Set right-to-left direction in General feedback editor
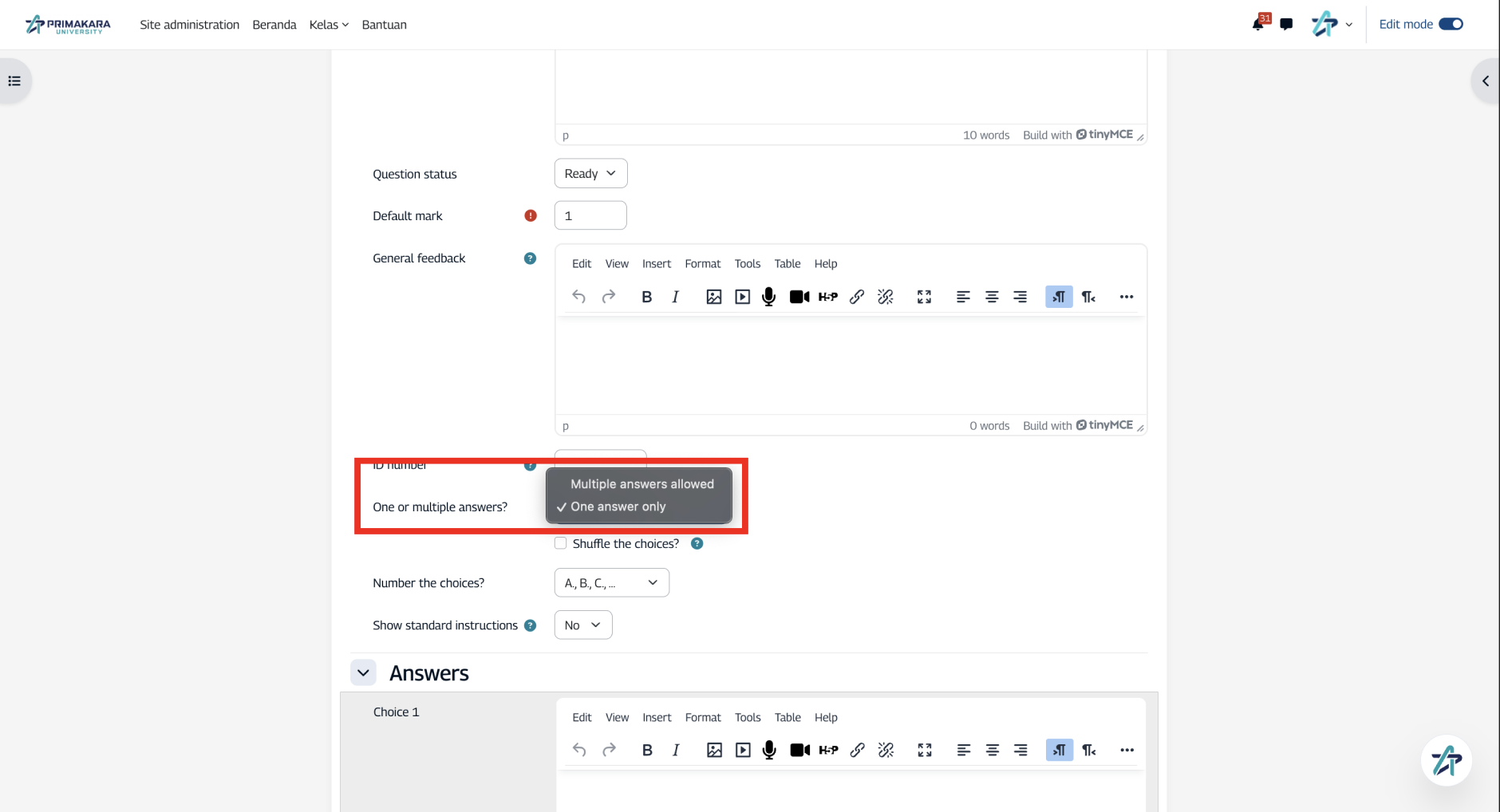This screenshot has height=812, width=1500. (1088, 297)
